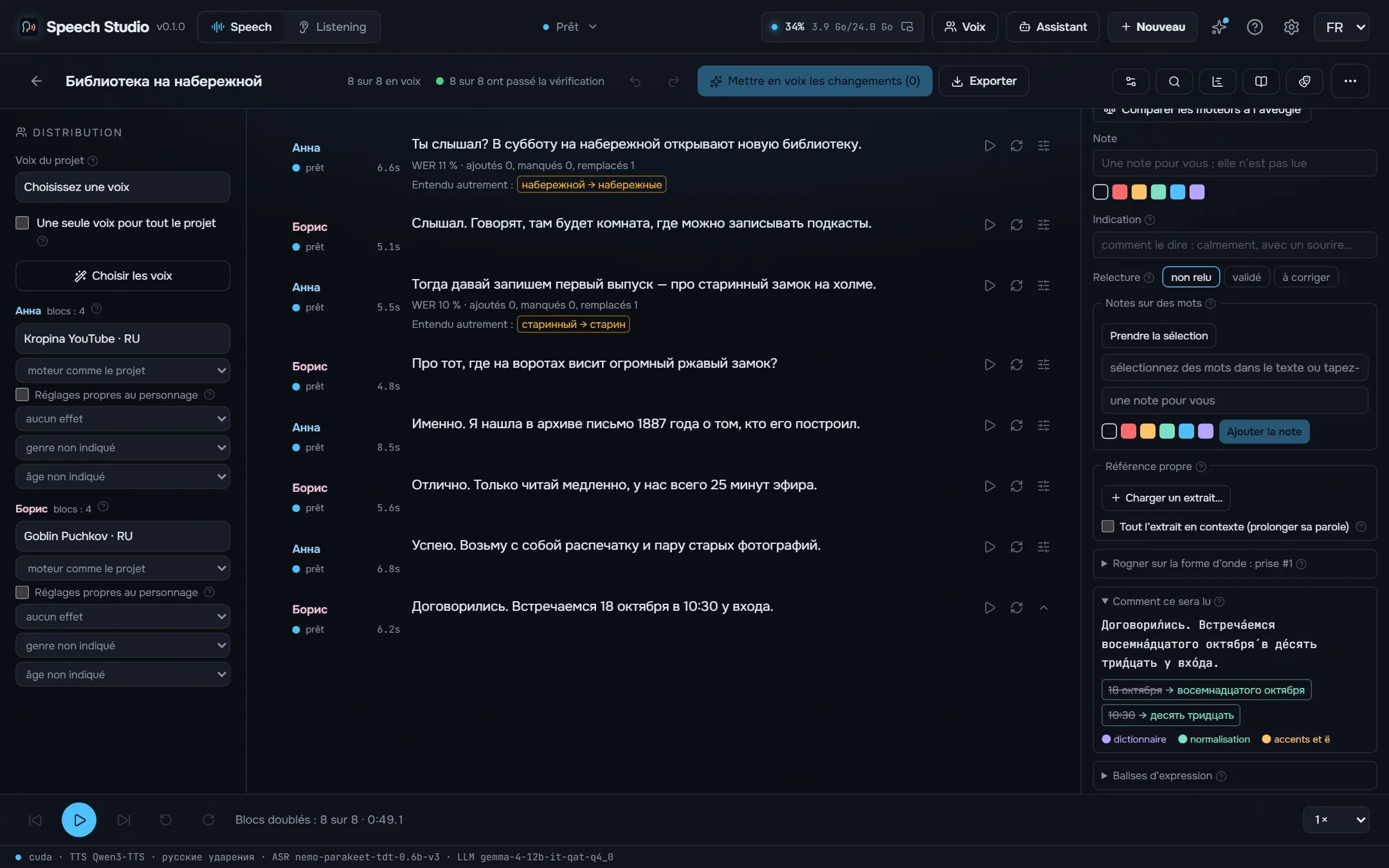Click the undo icon in project header

635,82
